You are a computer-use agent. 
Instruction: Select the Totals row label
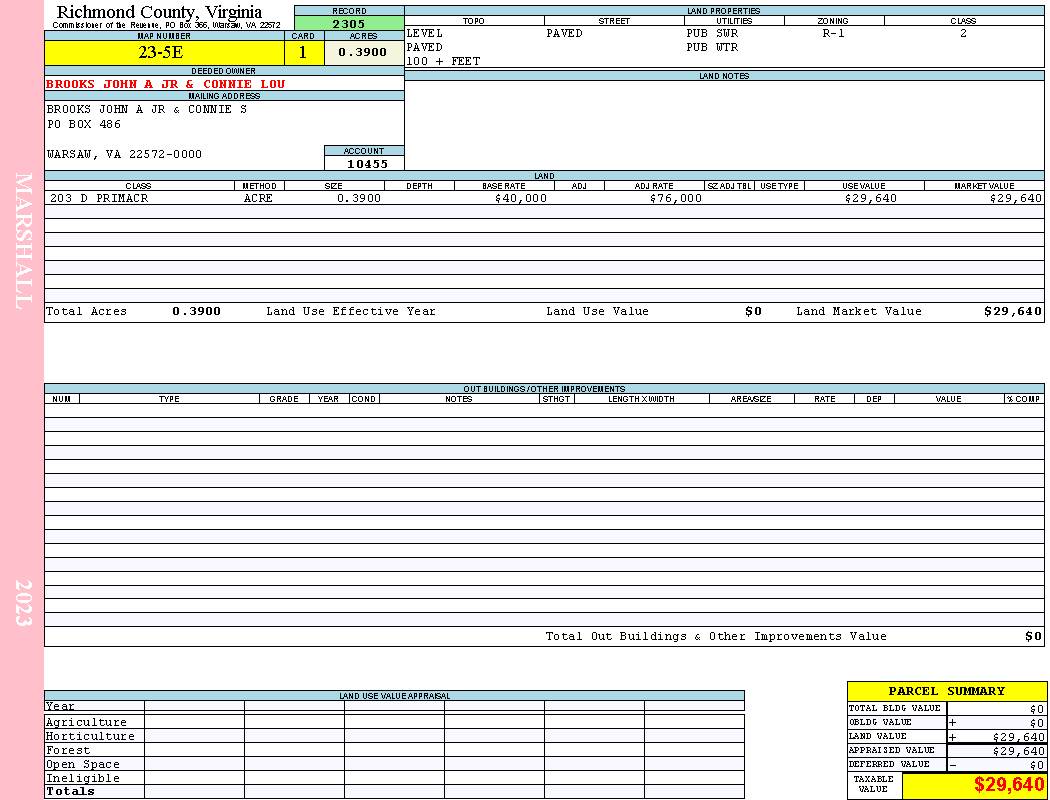(x=70, y=791)
